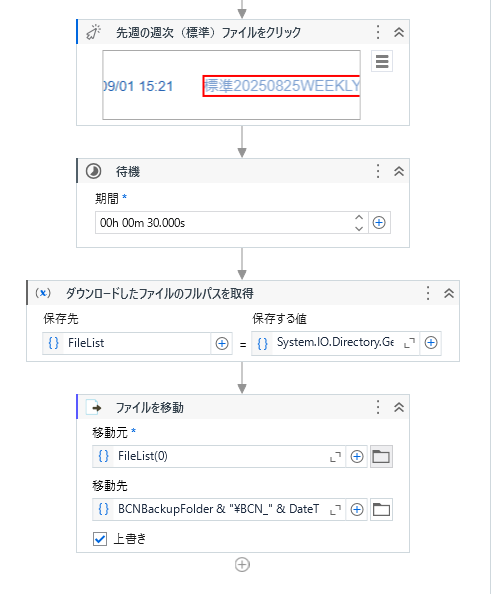The width and height of the screenshot is (500, 594).
Task: Click the BCNBackupFolder destination expression field
Action: [219, 510]
